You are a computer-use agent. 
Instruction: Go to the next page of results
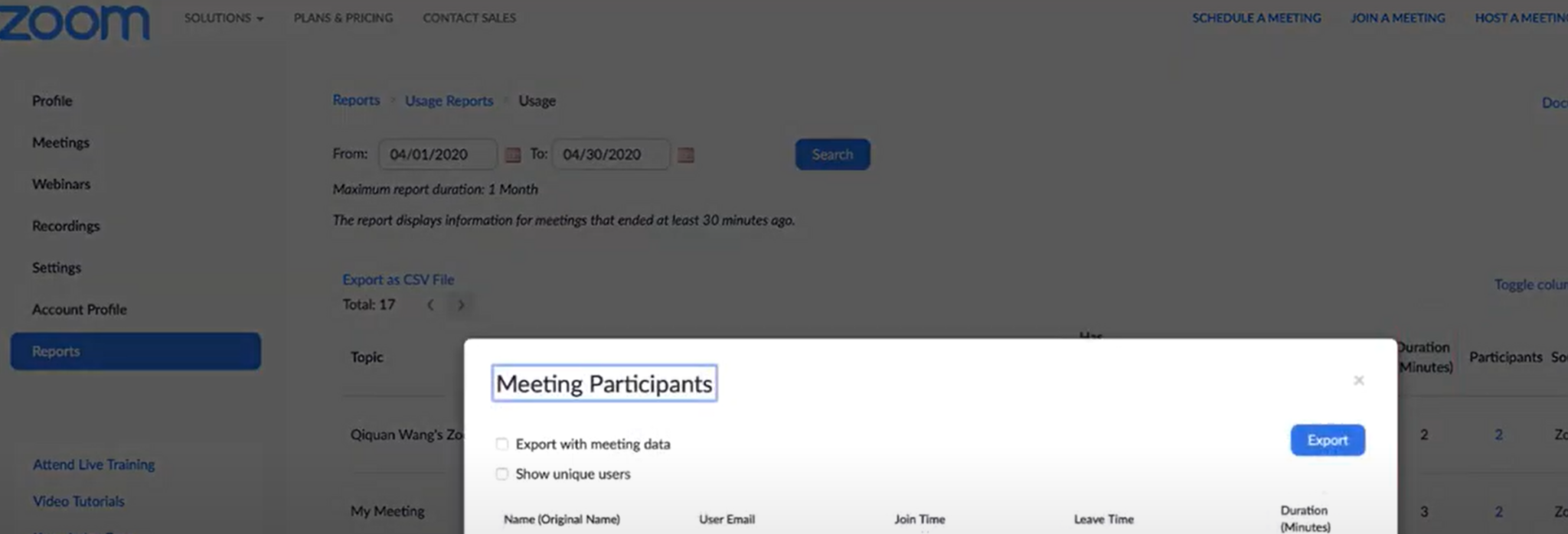coord(461,304)
